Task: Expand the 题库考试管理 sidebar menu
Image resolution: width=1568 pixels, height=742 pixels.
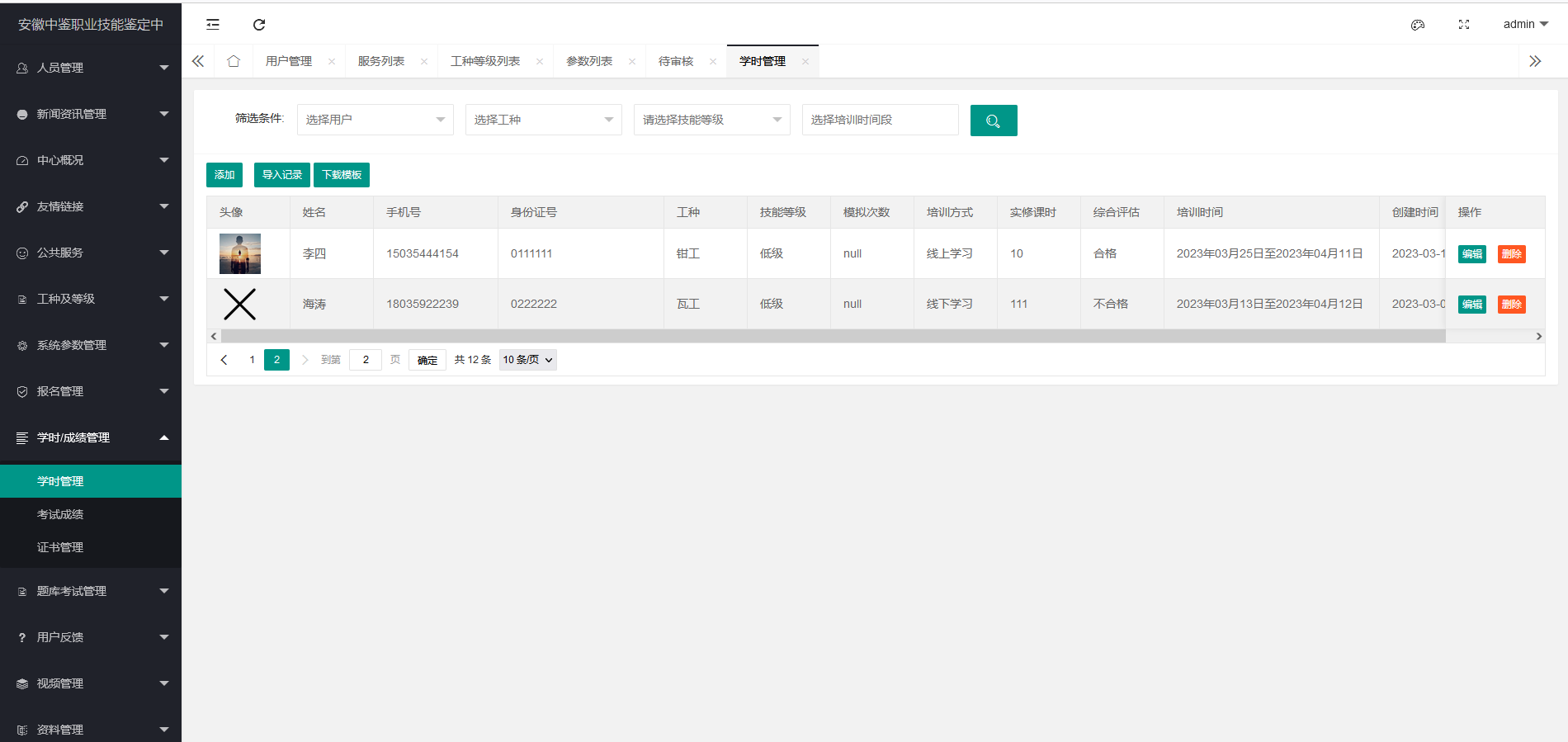Action: (x=91, y=591)
